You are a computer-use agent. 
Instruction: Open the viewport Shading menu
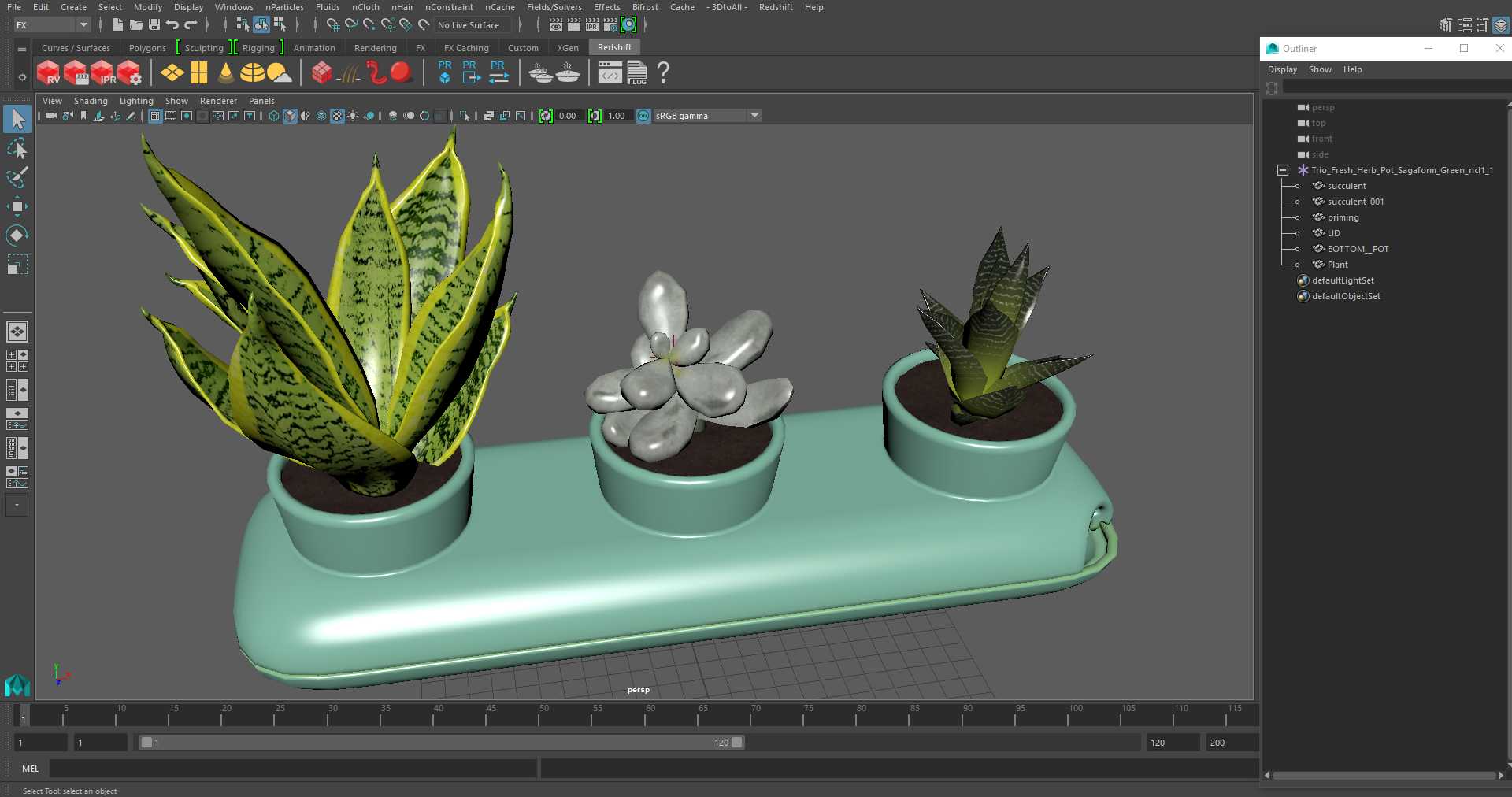coord(91,101)
